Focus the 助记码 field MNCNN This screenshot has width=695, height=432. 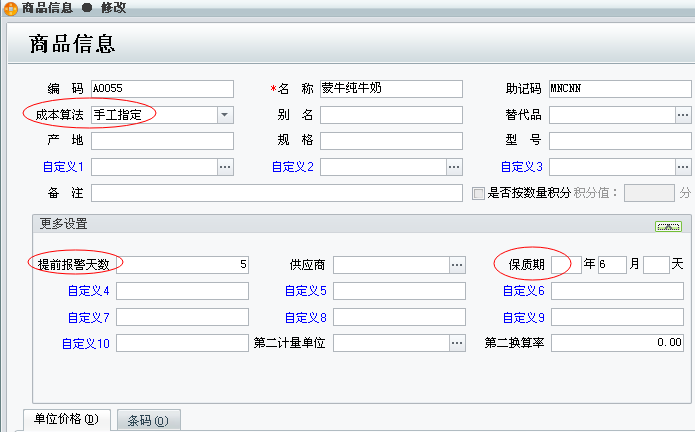click(620, 89)
